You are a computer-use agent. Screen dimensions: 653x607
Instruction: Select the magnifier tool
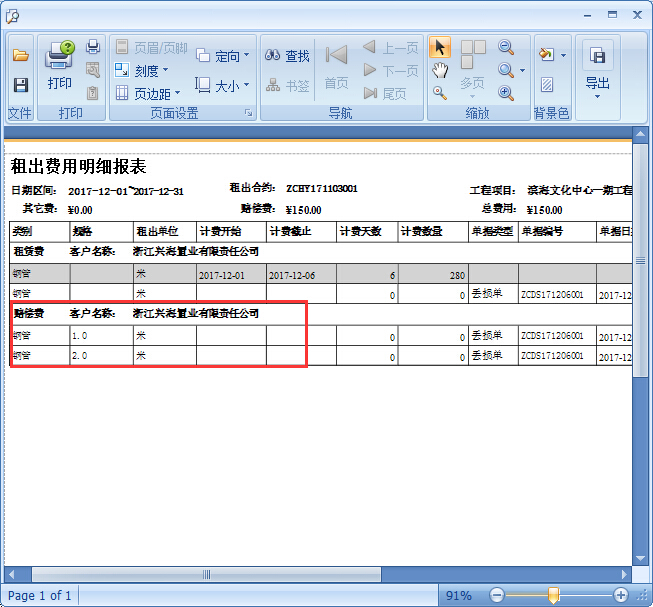(440, 92)
